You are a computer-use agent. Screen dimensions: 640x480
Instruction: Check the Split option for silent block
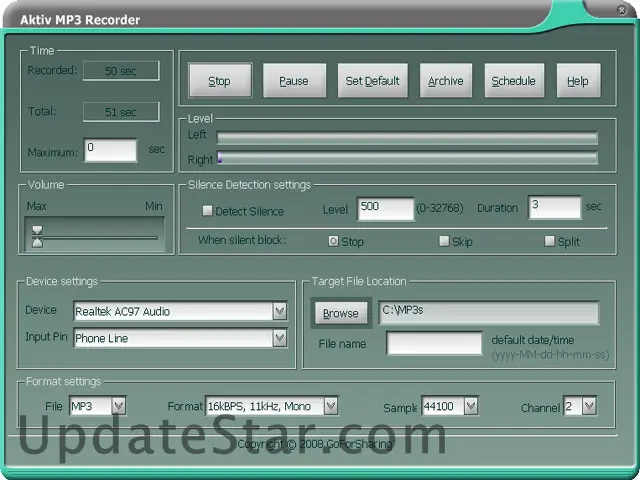click(x=550, y=241)
